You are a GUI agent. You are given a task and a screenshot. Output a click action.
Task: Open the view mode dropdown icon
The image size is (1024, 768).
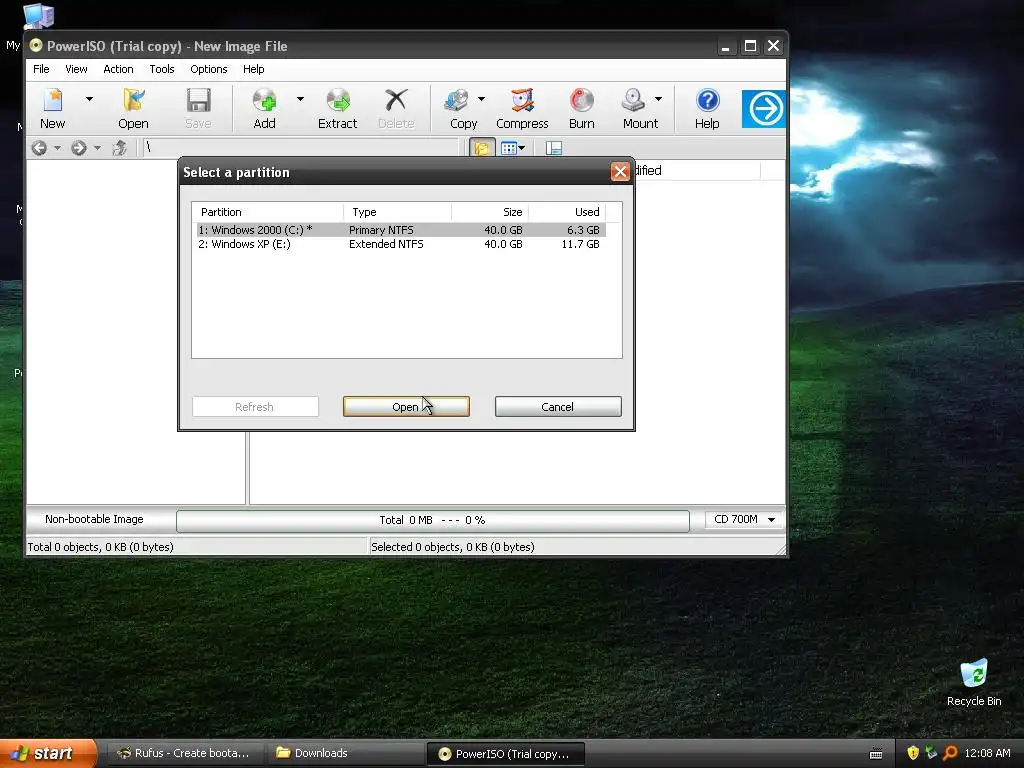coord(513,148)
